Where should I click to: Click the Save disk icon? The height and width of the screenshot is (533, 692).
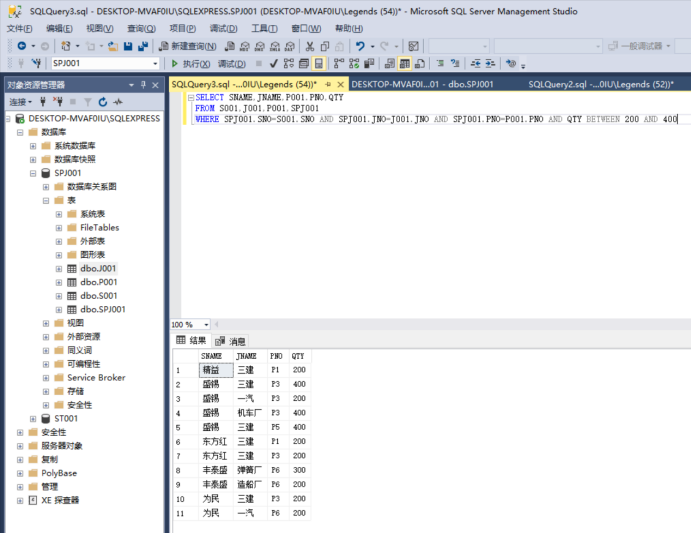pos(128,46)
